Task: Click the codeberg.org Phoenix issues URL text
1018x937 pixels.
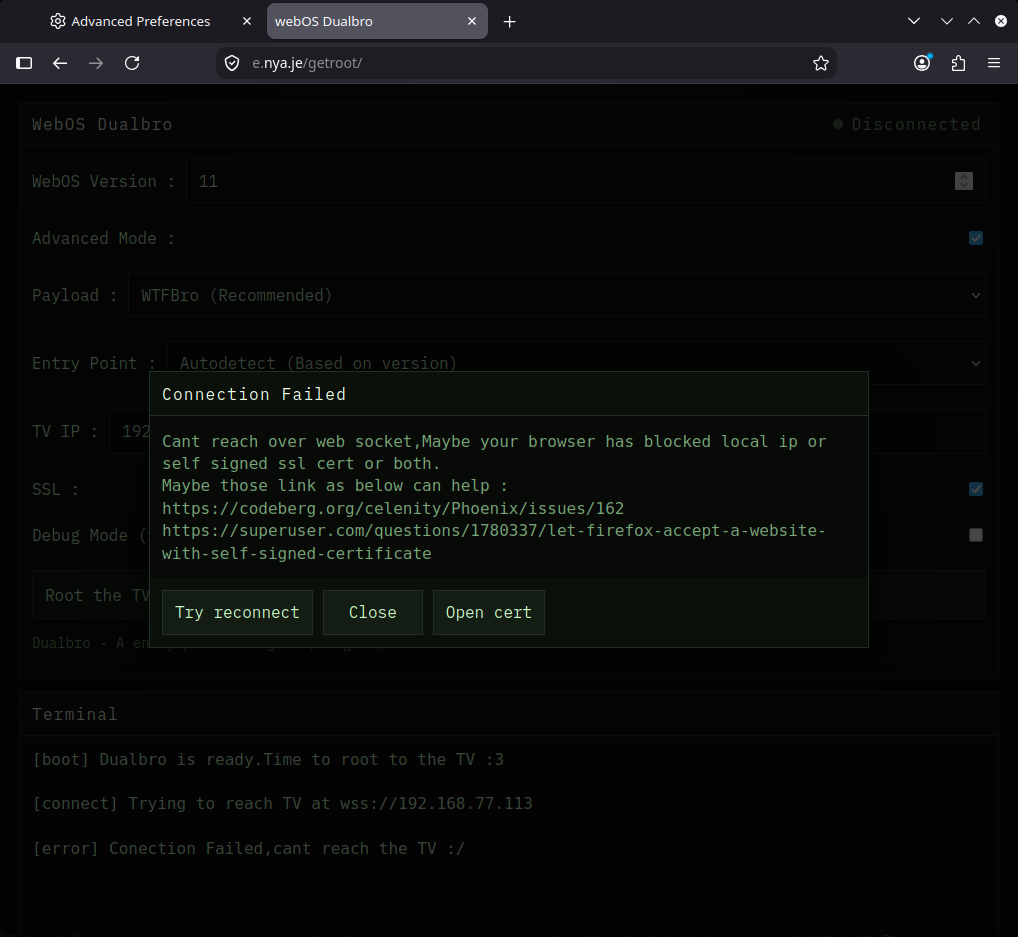Action: (x=393, y=508)
